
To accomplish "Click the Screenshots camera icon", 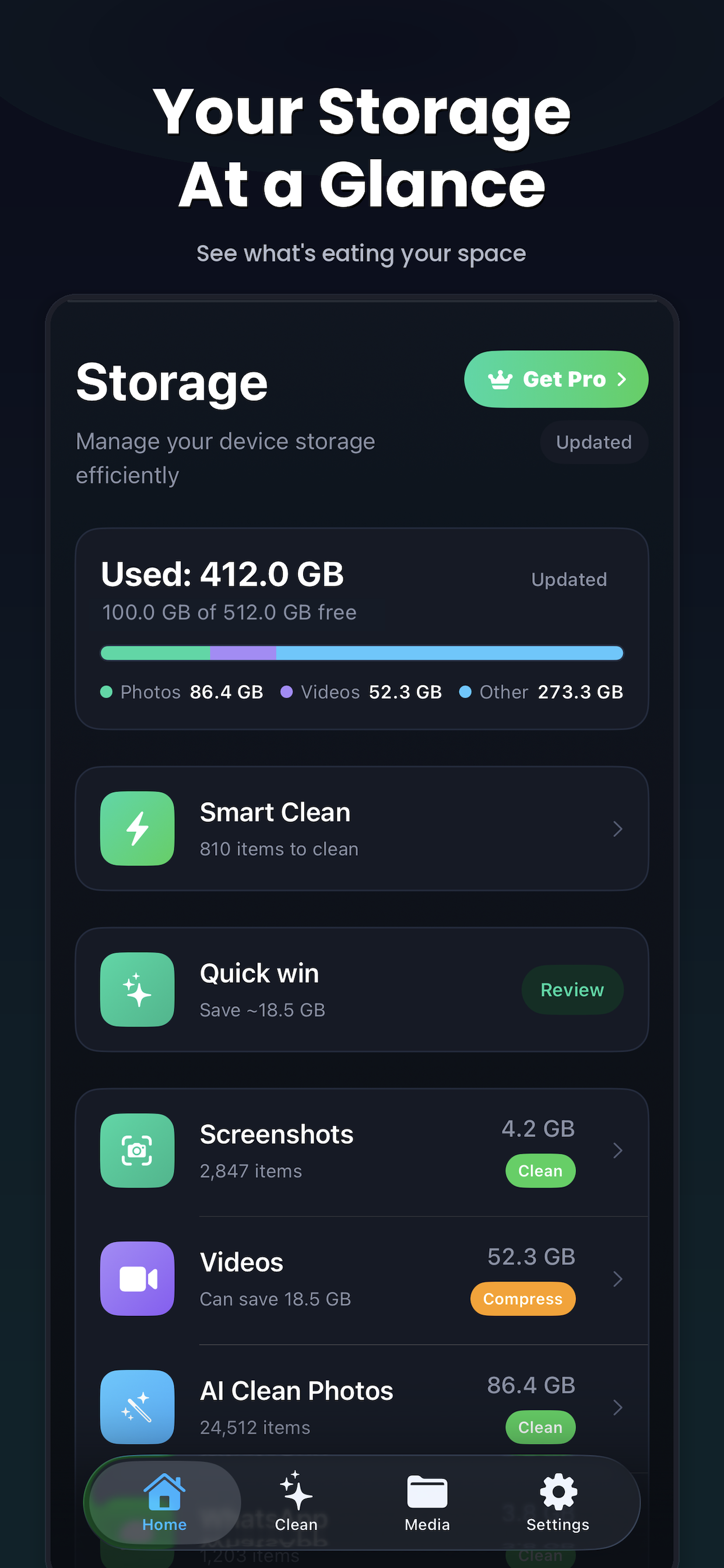I will click(137, 1149).
